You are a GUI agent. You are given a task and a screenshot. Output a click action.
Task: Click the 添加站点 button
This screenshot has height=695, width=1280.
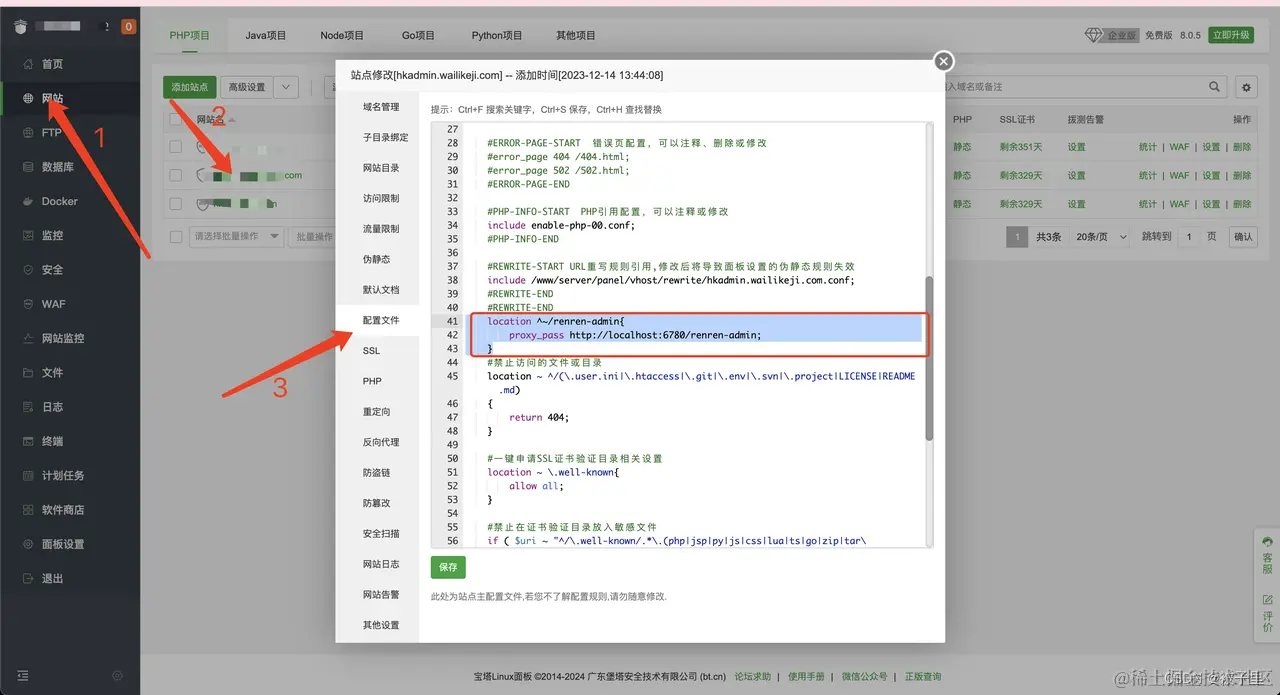click(x=190, y=87)
